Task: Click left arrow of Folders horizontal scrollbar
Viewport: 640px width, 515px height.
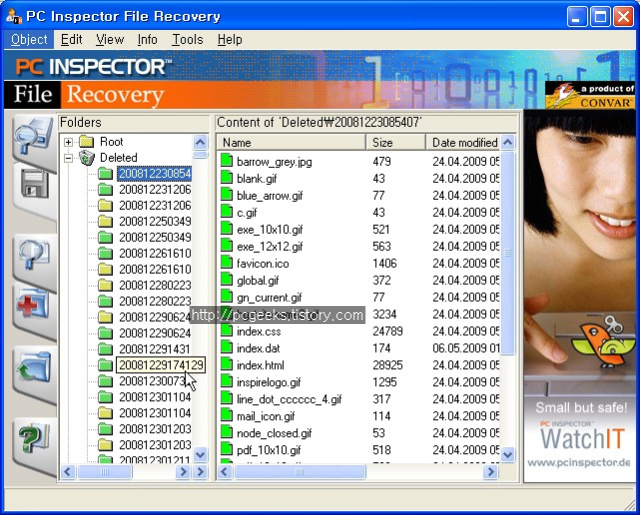Action: coord(68,472)
